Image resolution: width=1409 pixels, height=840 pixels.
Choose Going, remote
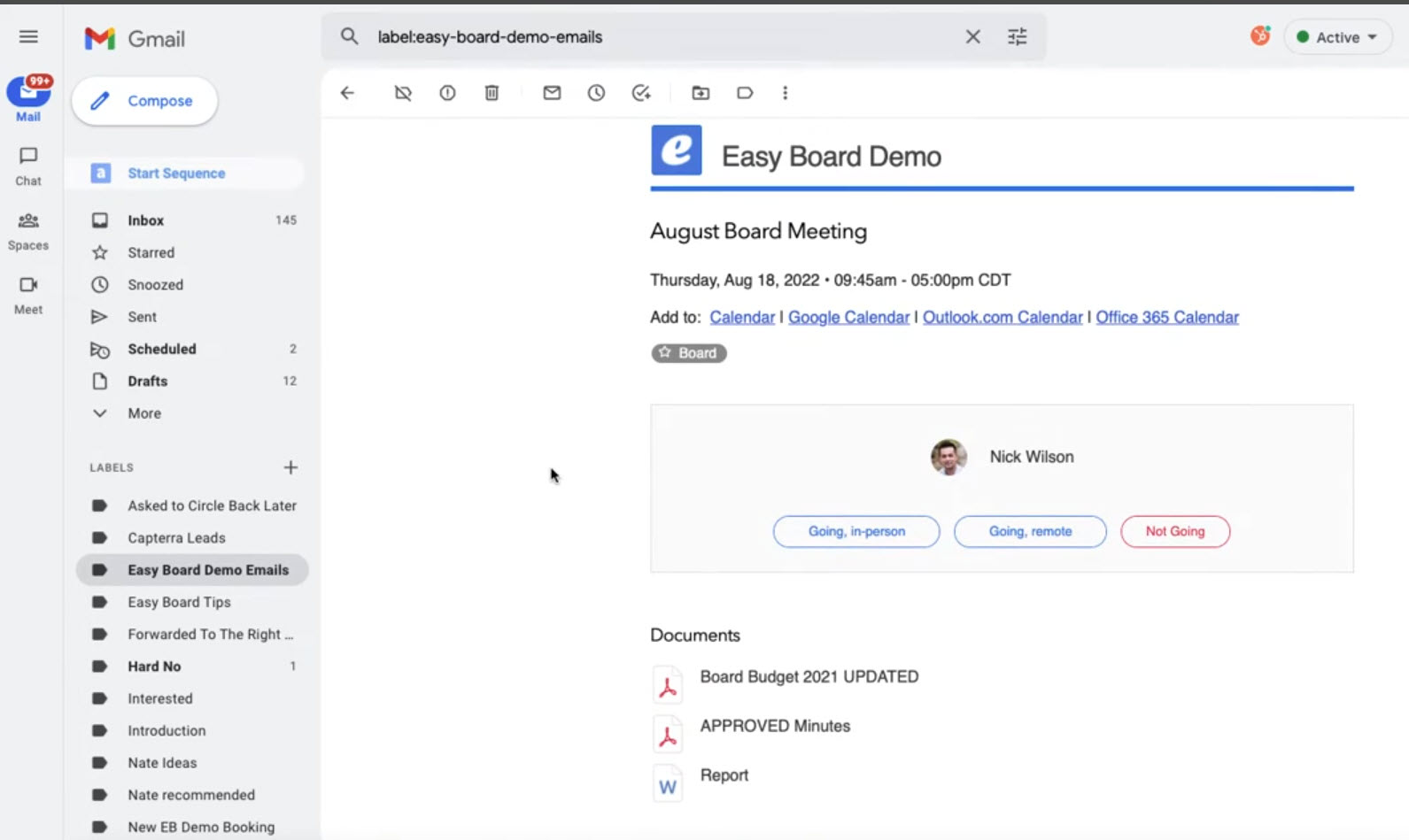pos(1030,531)
